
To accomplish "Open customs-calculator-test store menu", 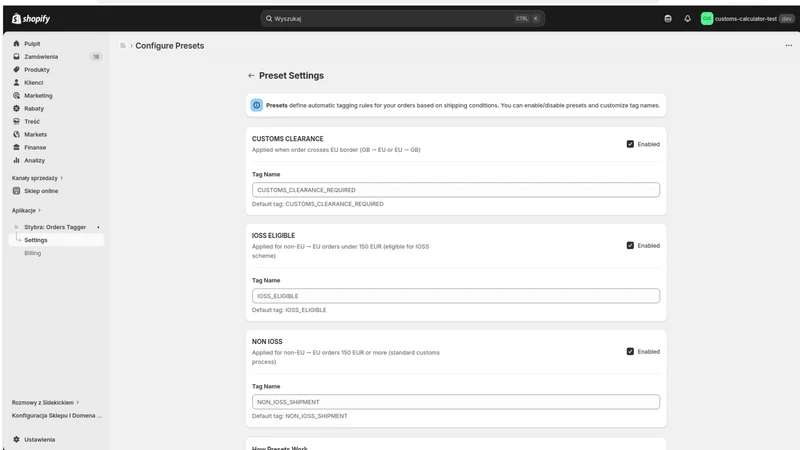I will pos(748,19).
